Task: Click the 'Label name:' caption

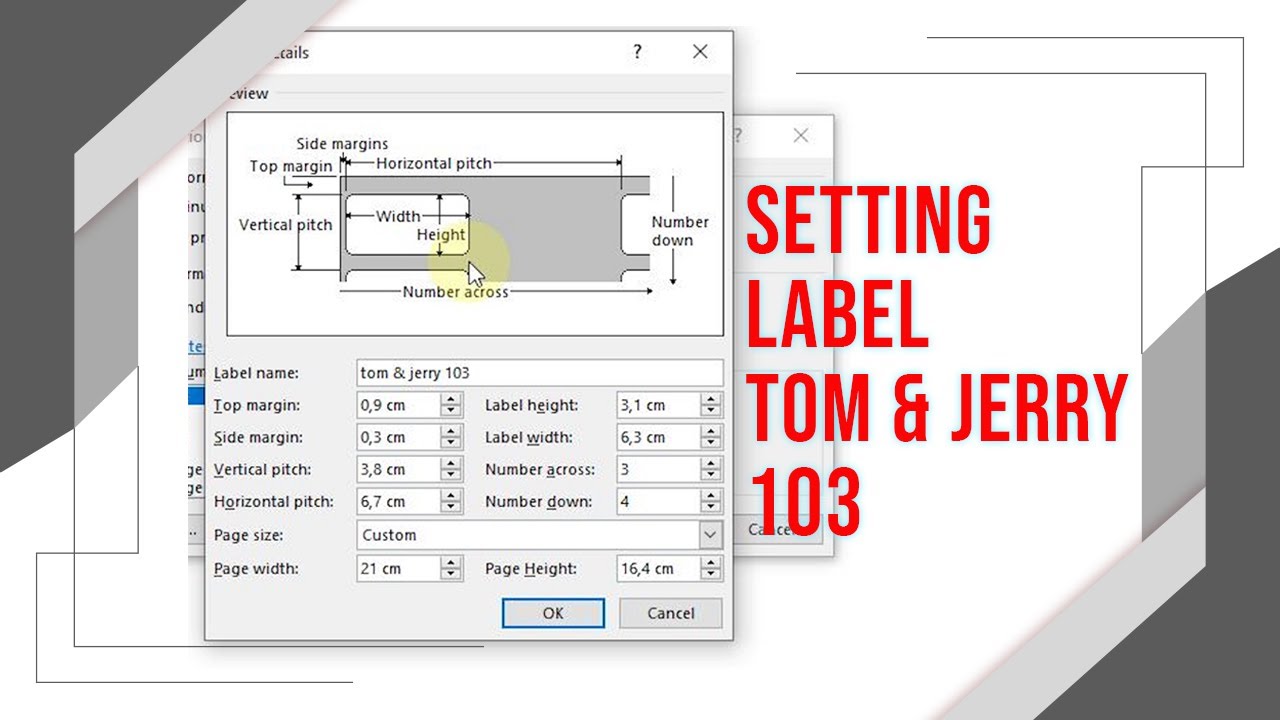Action: [x=256, y=373]
